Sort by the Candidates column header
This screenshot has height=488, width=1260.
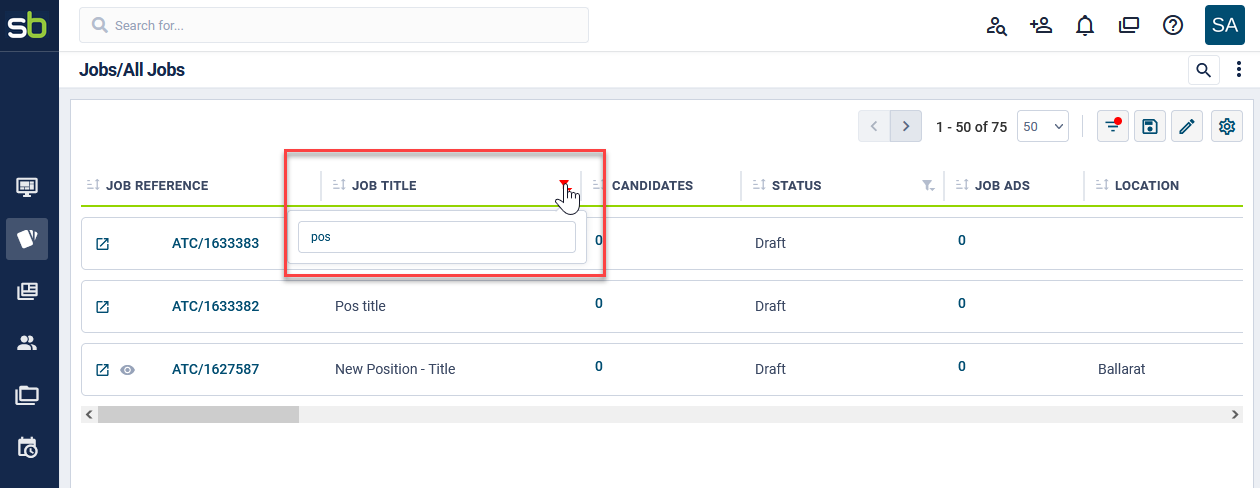[x=652, y=186]
